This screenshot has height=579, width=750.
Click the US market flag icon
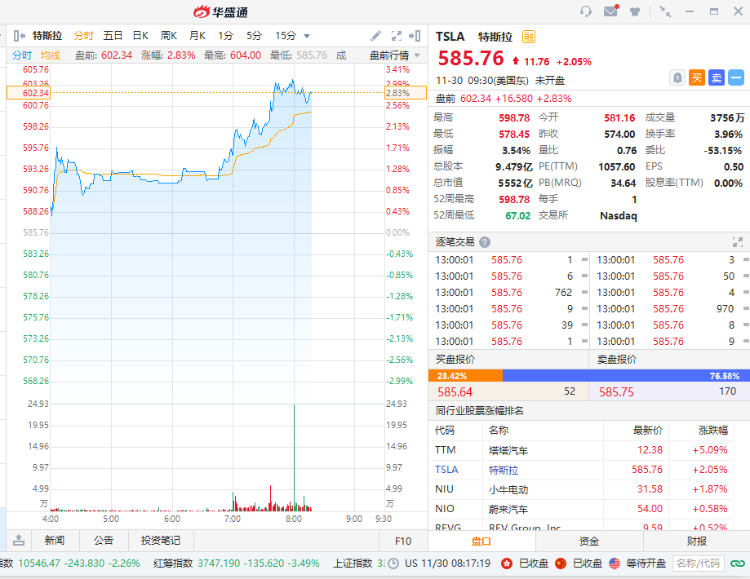tap(615, 563)
